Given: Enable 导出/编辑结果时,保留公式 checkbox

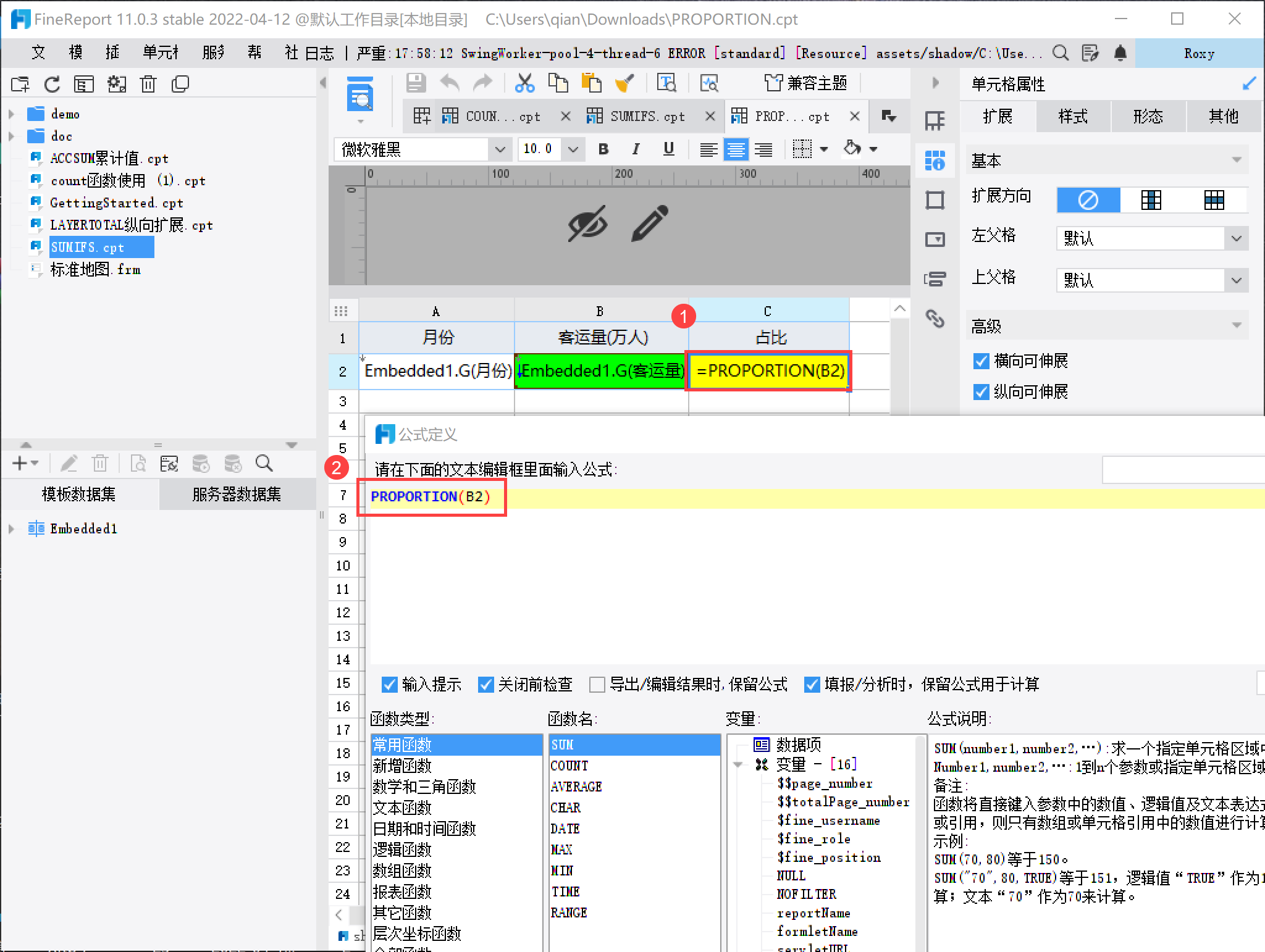Looking at the screenshot, I should point(597,684).
